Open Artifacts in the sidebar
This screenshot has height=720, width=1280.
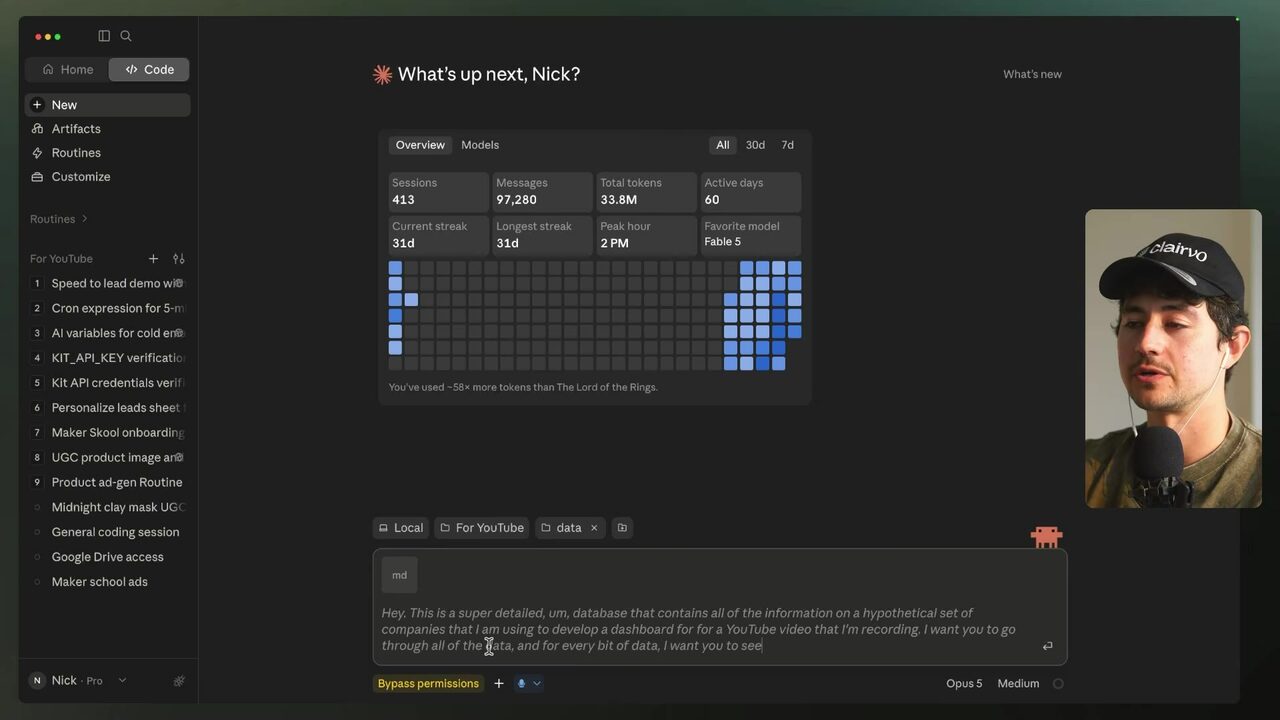[108, 129]
